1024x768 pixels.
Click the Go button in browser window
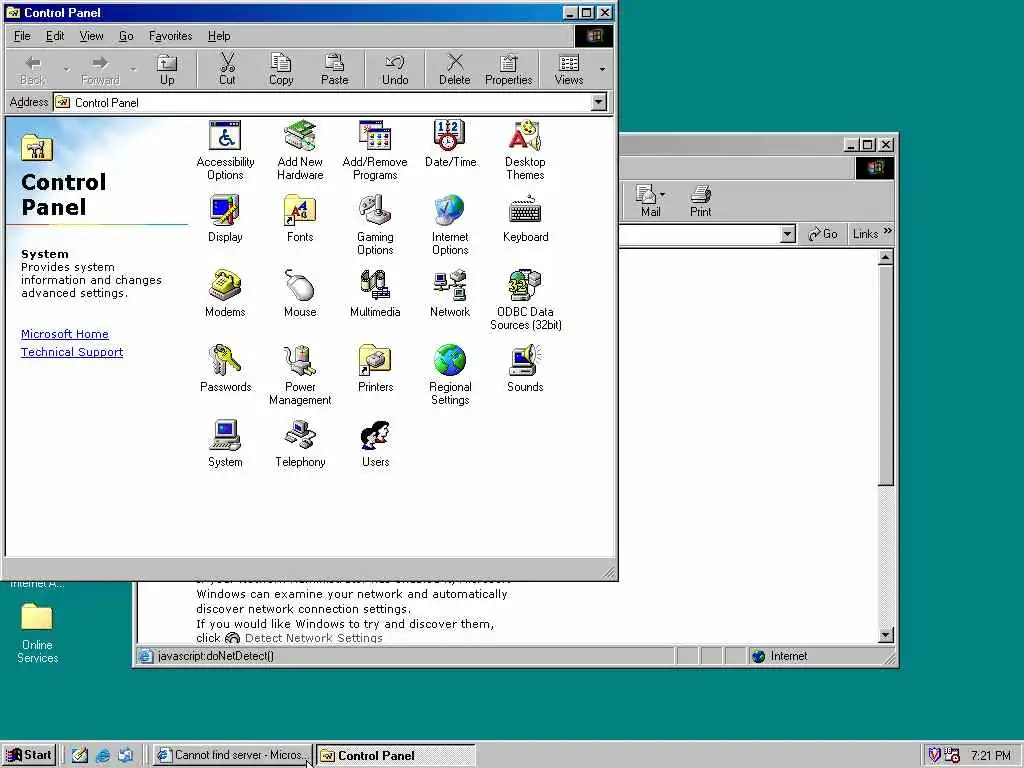pyautogui.click(x=823, y=234)
